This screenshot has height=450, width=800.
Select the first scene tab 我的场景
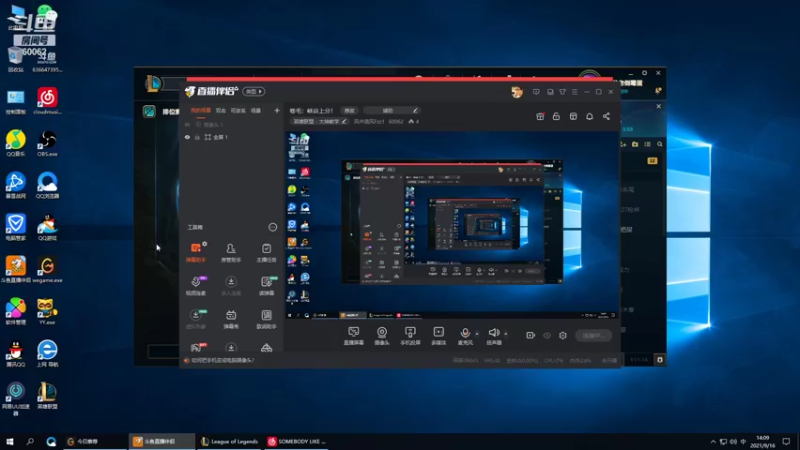point(201,110)
